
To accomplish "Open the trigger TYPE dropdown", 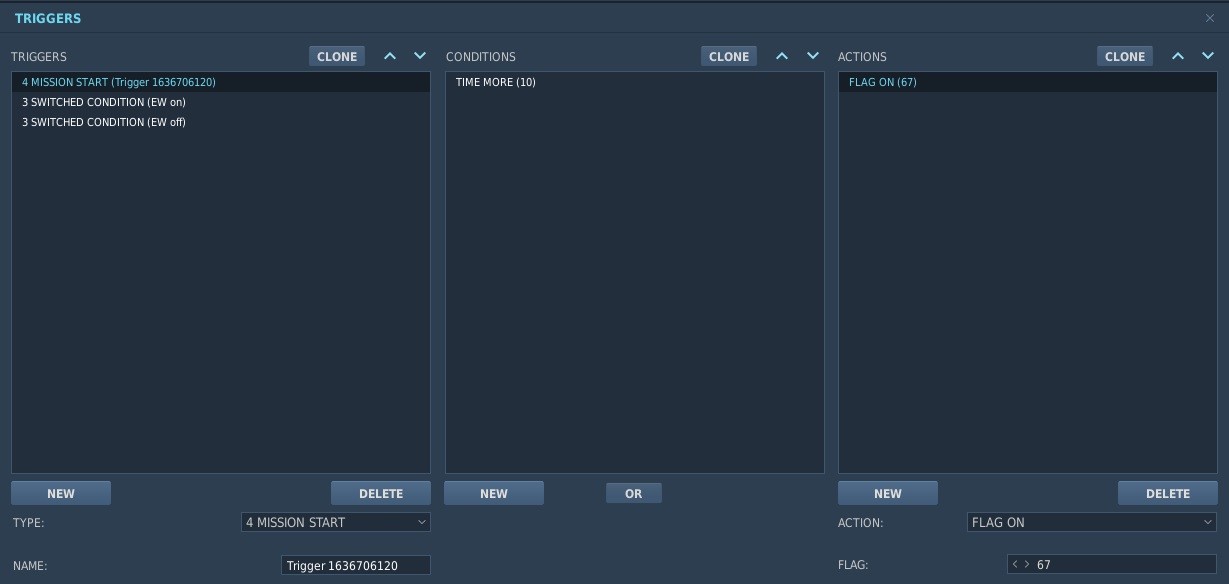I will point(336,522).
